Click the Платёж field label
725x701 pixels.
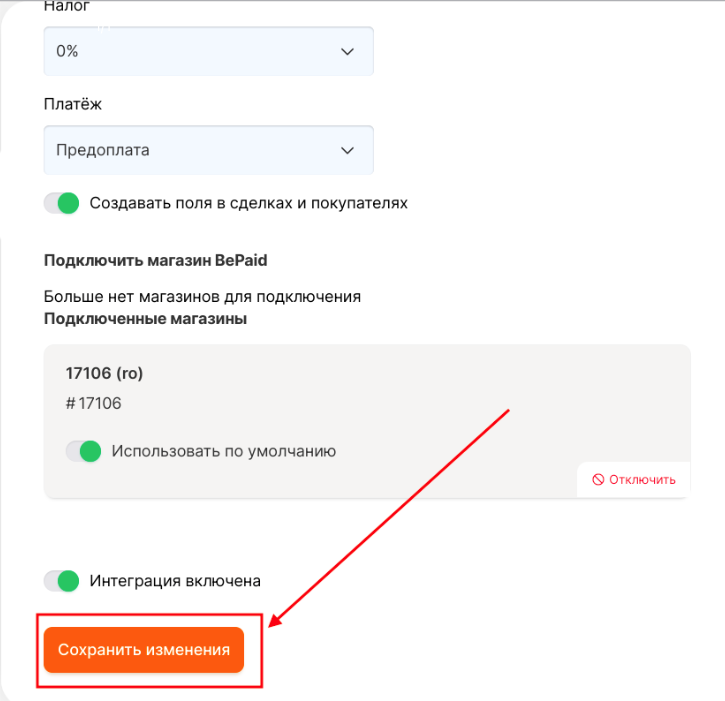pos(73,104)
